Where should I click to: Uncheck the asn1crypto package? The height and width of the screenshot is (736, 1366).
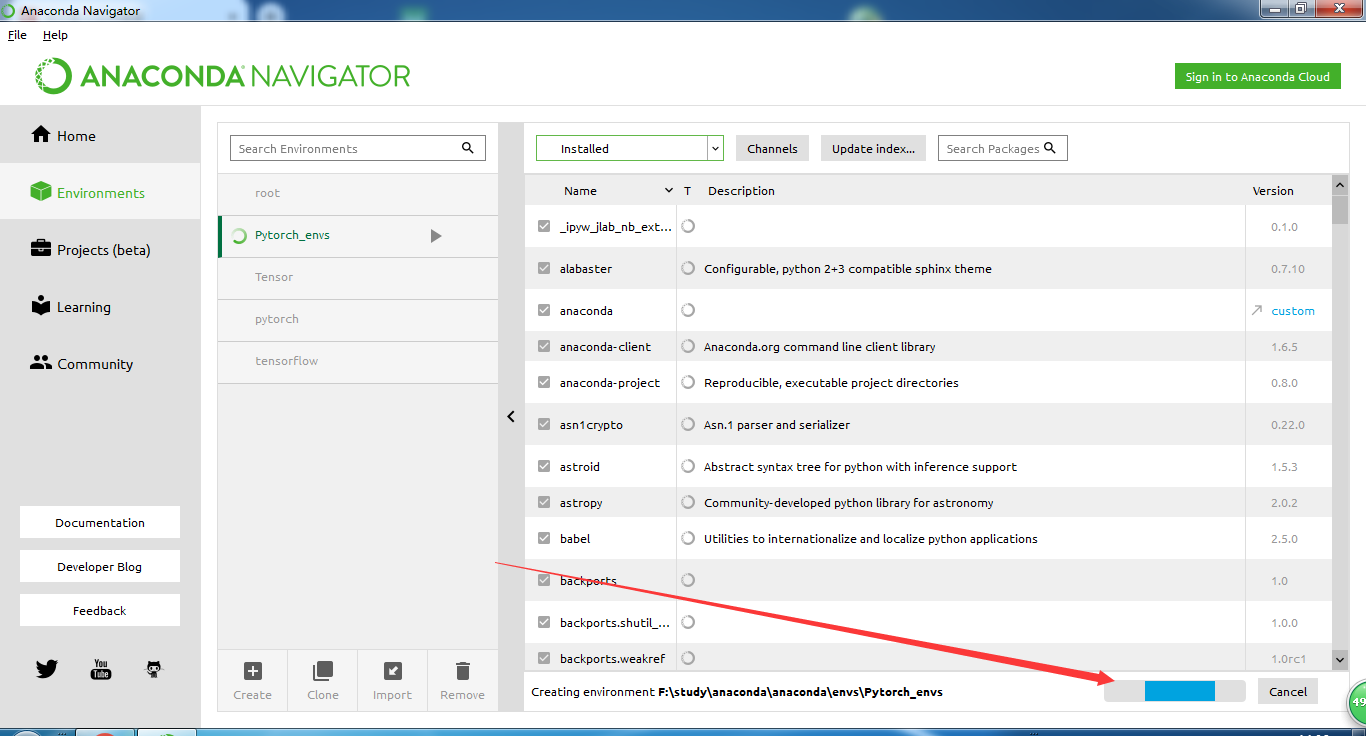click(x=544, y=425)
